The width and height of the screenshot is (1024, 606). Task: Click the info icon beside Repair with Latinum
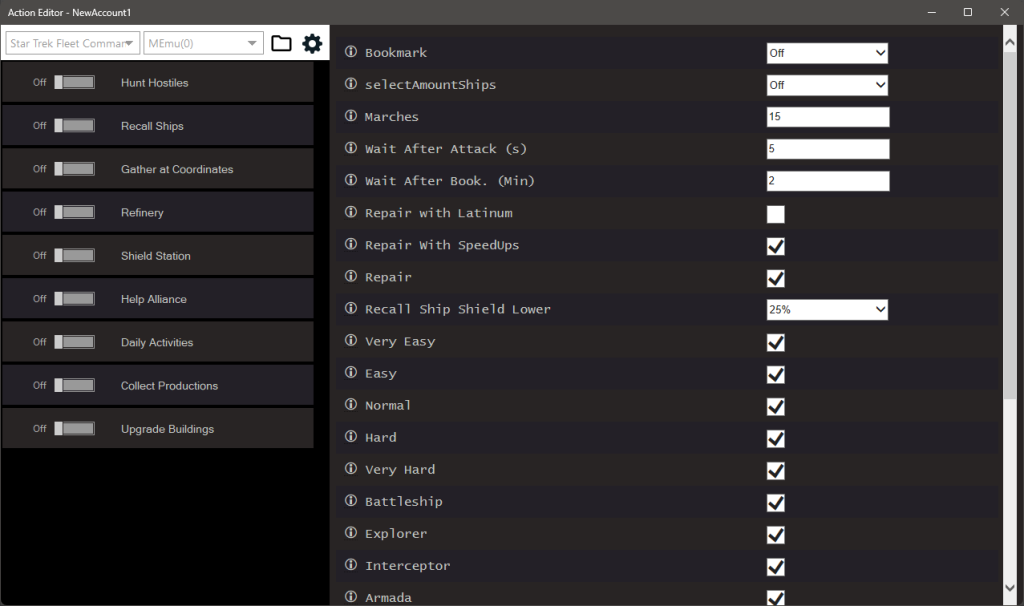(348, 212)
